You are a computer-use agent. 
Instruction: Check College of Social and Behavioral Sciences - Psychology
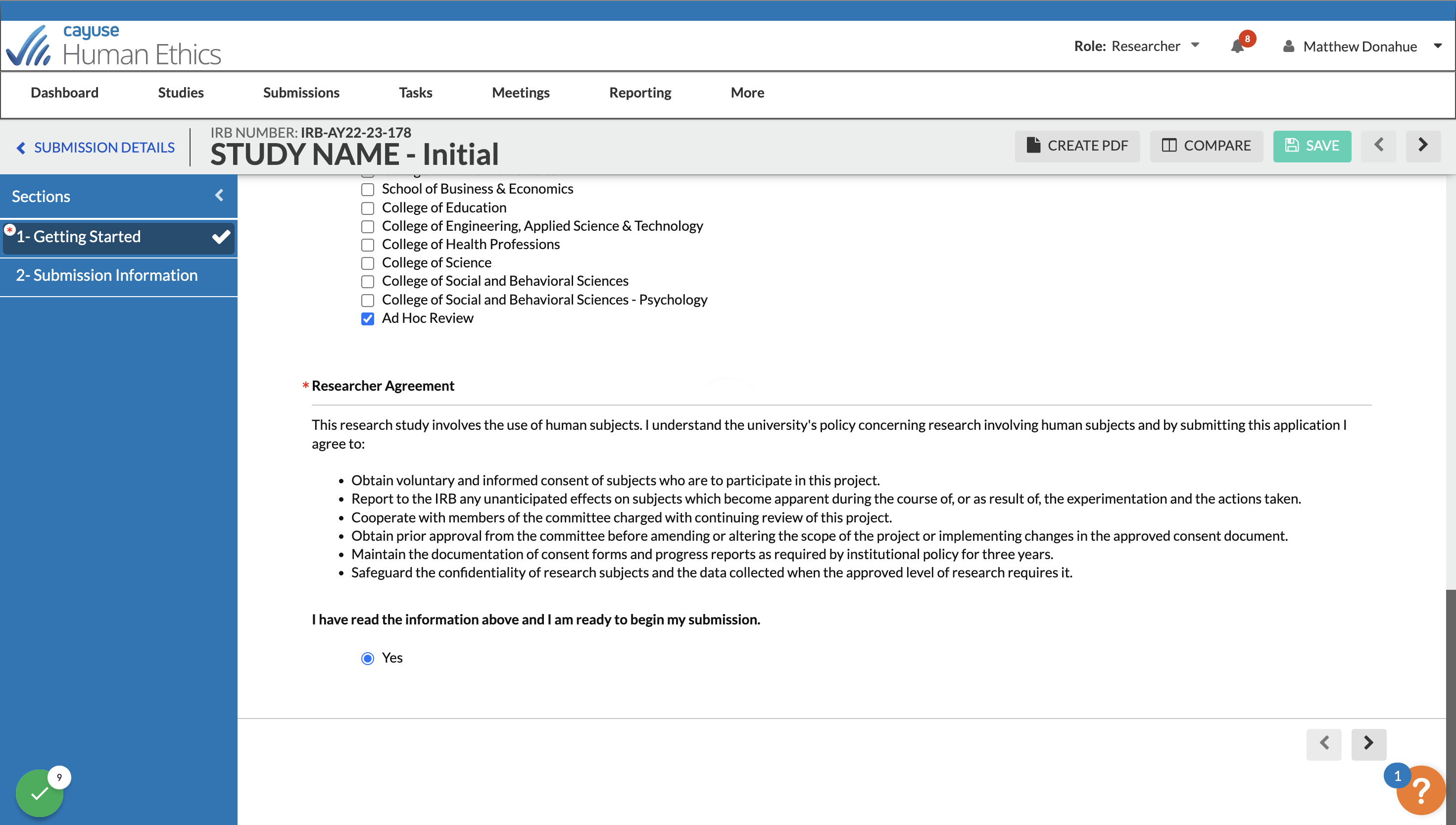point(367,300)
